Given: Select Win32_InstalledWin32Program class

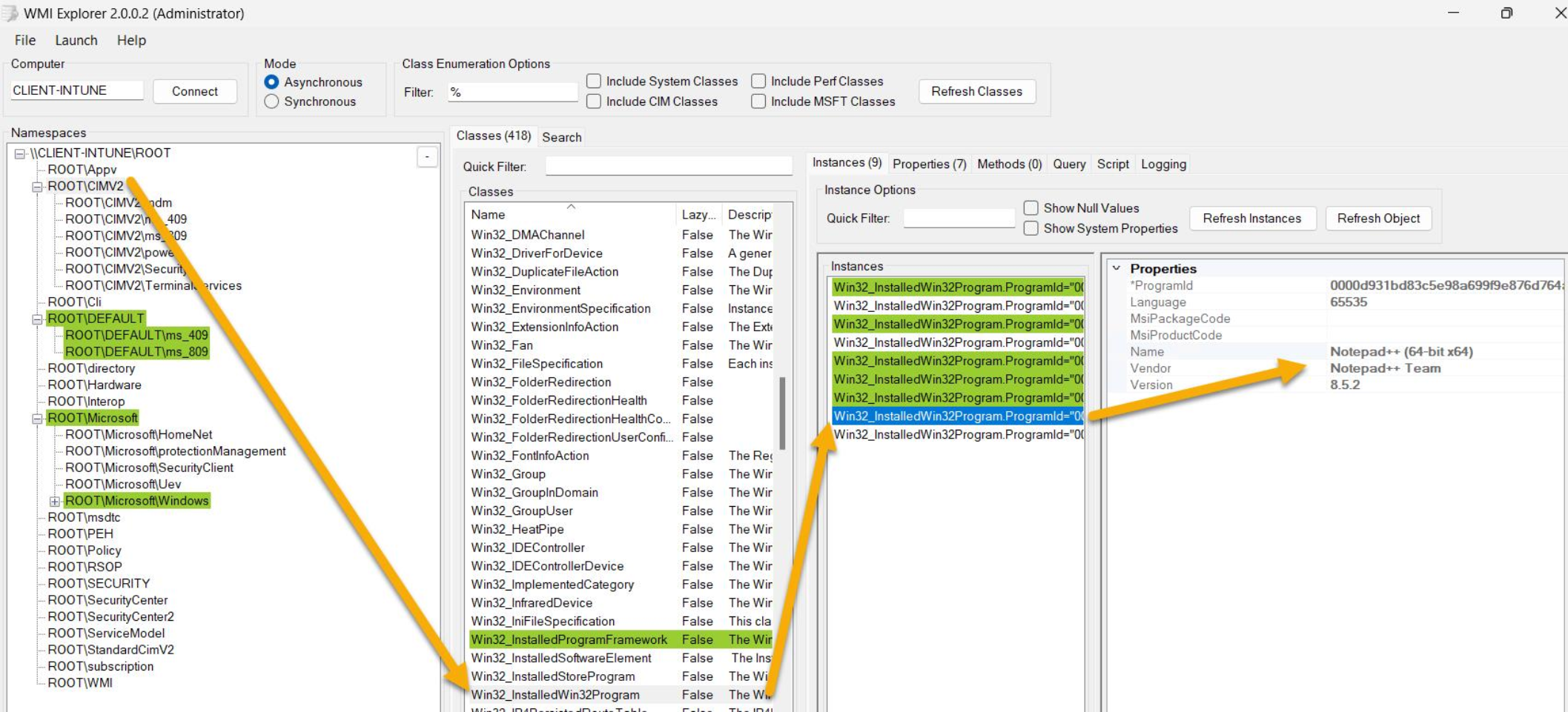Looking at the screenshot, I should [621, 695].
